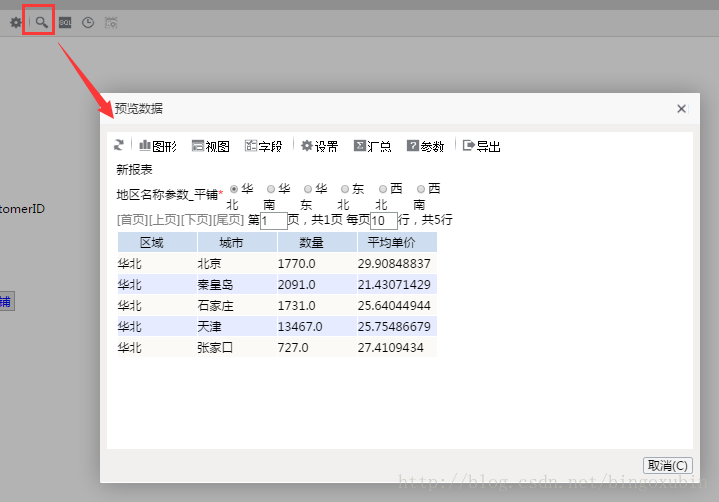
Task: Click the average price 25.64044944
Action: tap(394, 306)
